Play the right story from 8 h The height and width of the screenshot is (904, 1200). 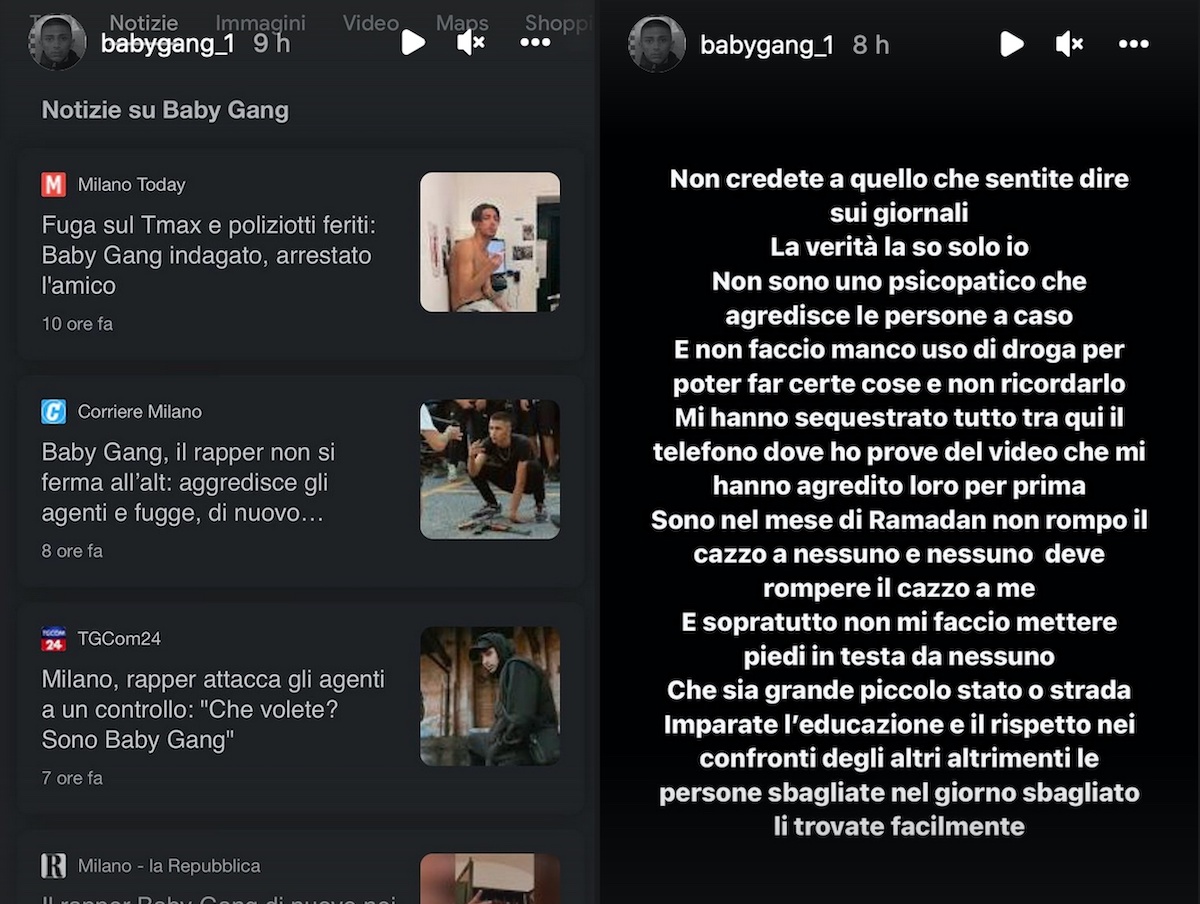click(x=1011, y=44)
